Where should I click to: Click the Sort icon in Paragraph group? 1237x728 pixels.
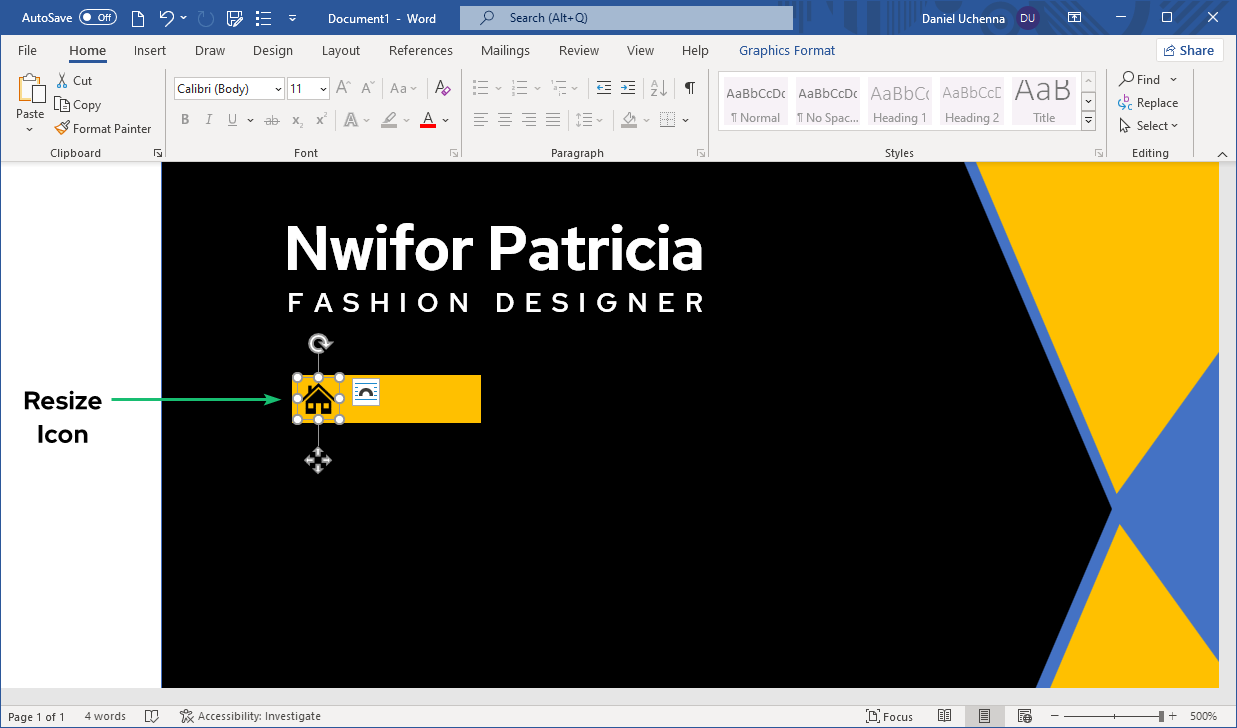[659, 88]
